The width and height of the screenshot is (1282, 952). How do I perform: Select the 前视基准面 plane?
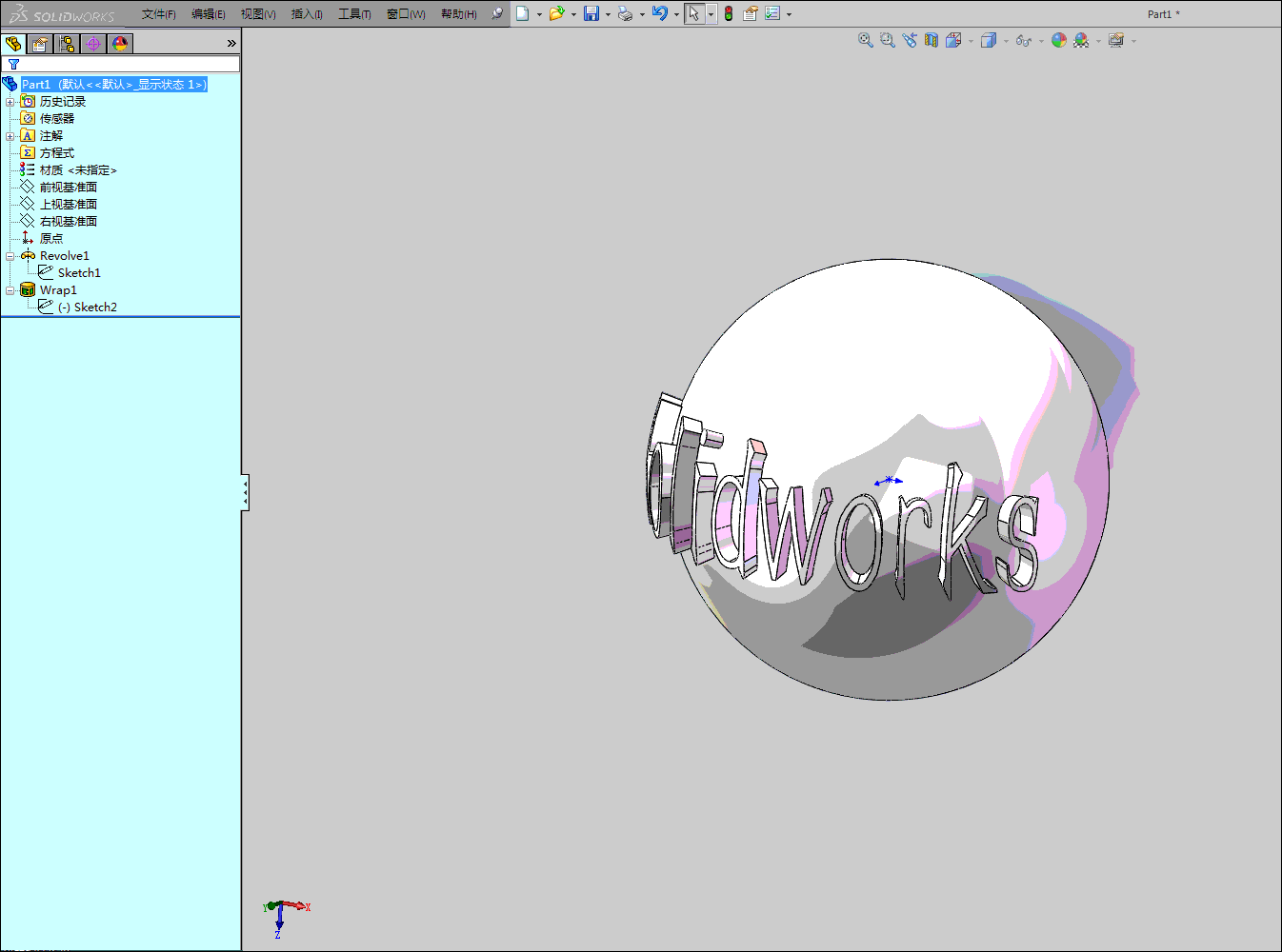pyautogui.click(x=69, y=188)
